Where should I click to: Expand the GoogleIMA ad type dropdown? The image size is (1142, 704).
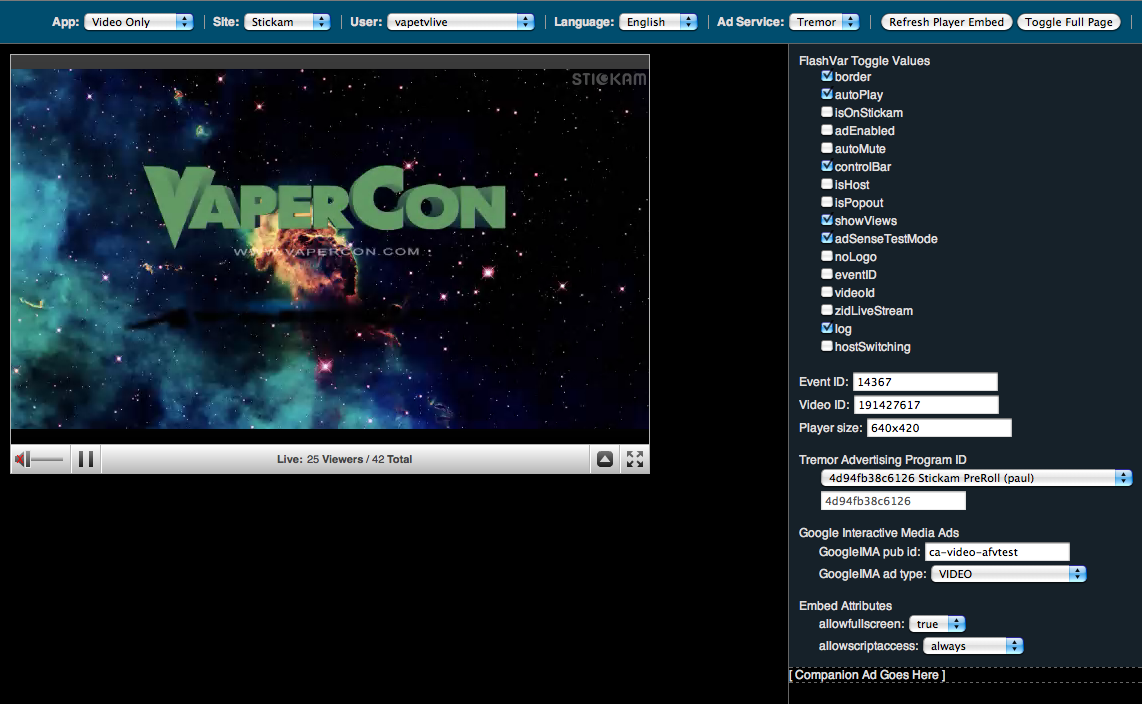click(1009, 574)
